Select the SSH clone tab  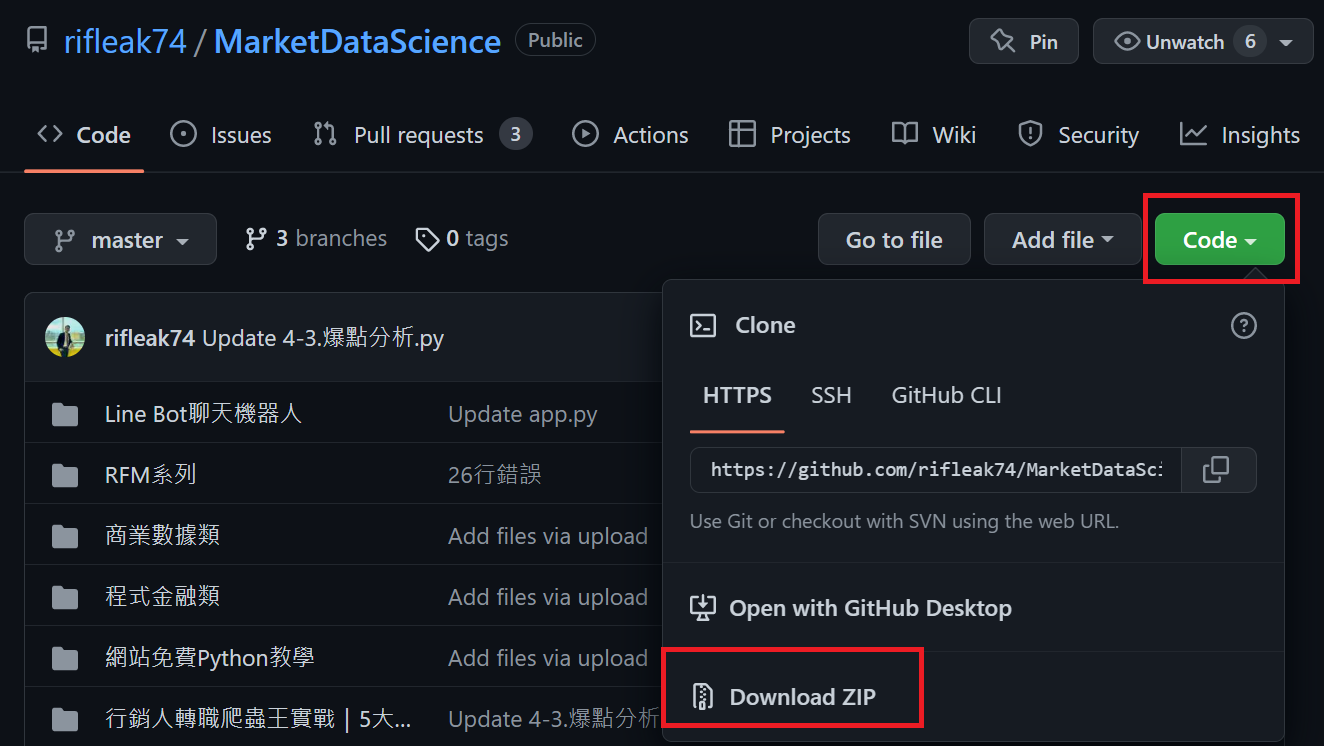click(x=831, y=395)
